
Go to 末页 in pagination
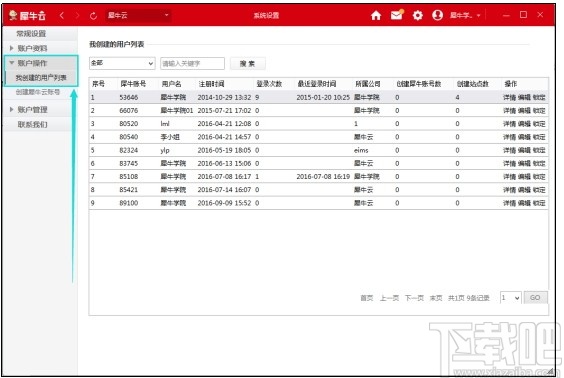436,298
